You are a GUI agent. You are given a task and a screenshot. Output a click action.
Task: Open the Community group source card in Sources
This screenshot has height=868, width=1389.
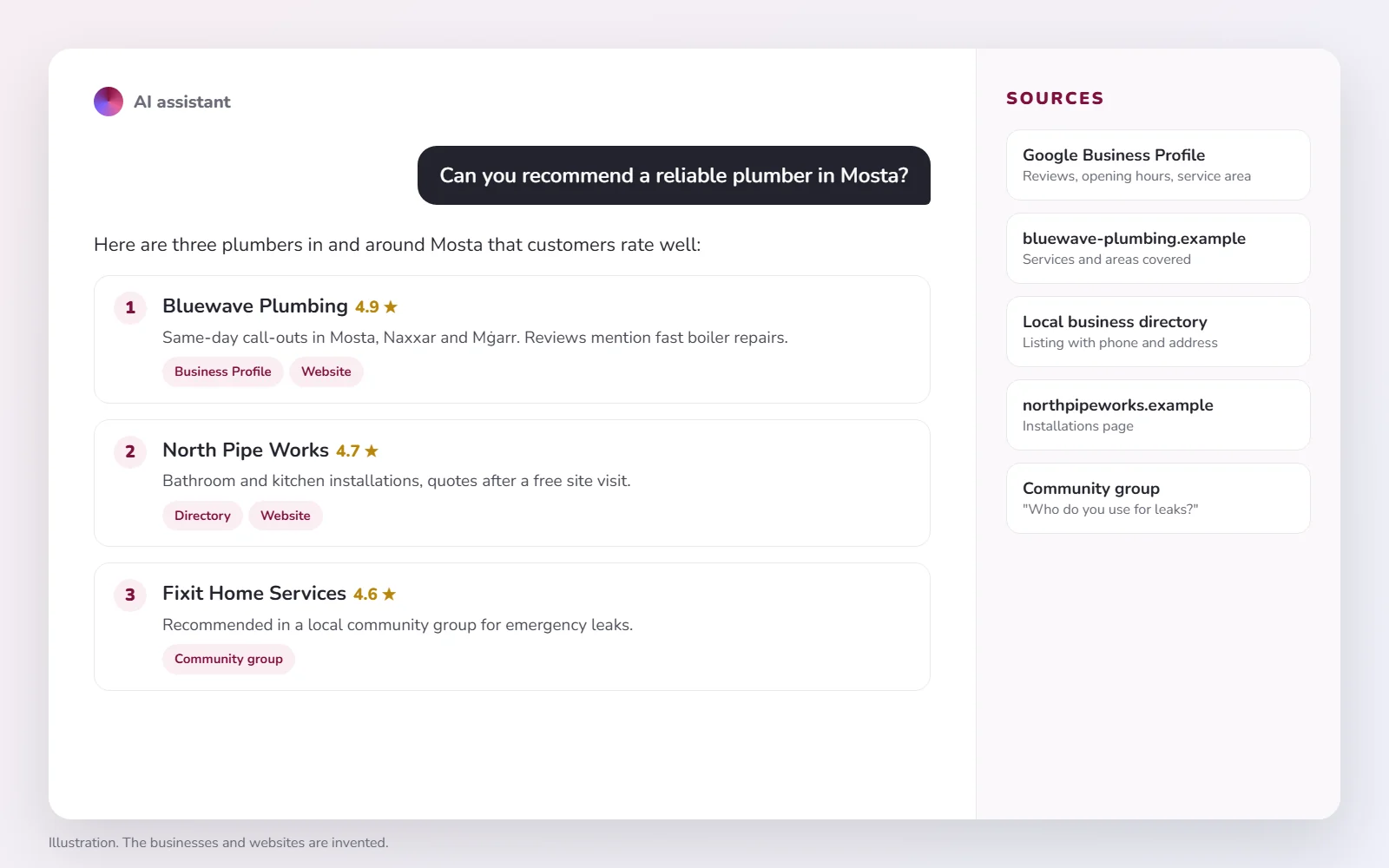coord(1158,498)
